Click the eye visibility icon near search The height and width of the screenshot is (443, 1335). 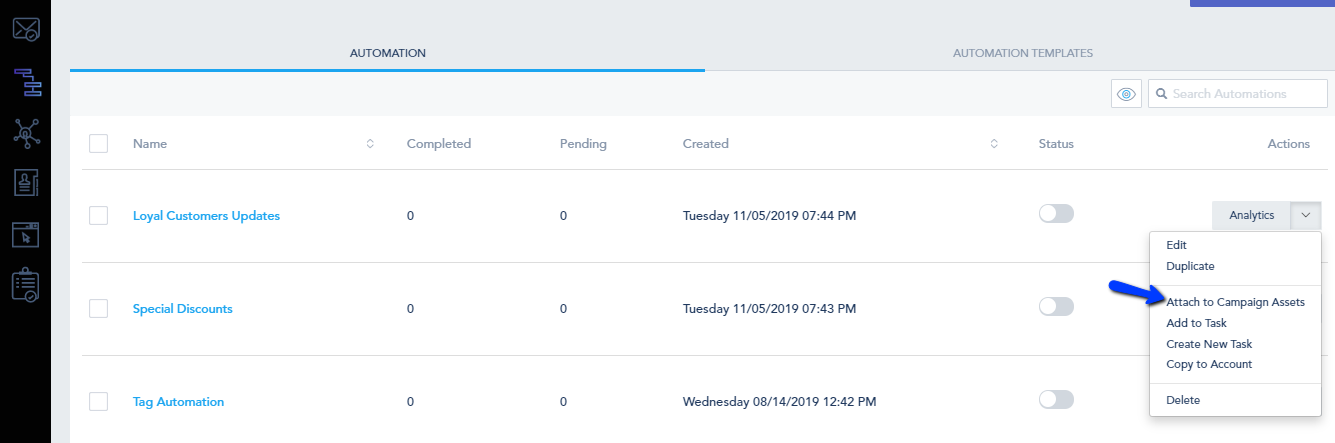[x=1126, y=94]
